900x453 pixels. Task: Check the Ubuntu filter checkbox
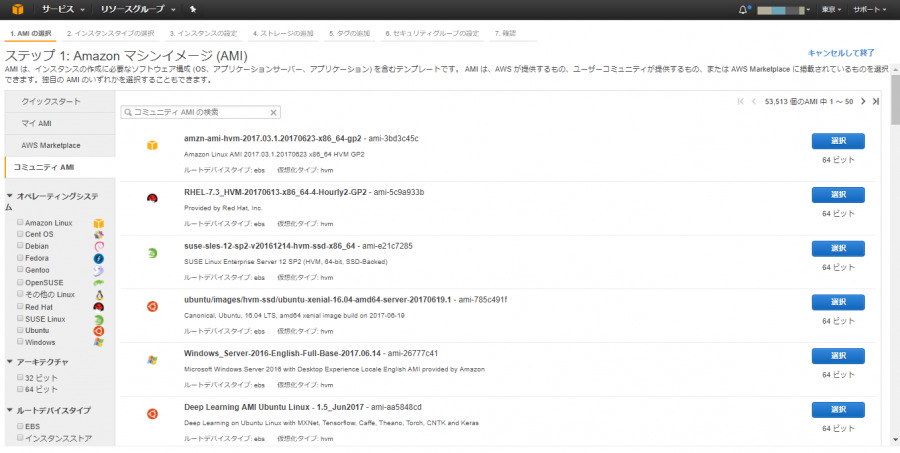20,330
